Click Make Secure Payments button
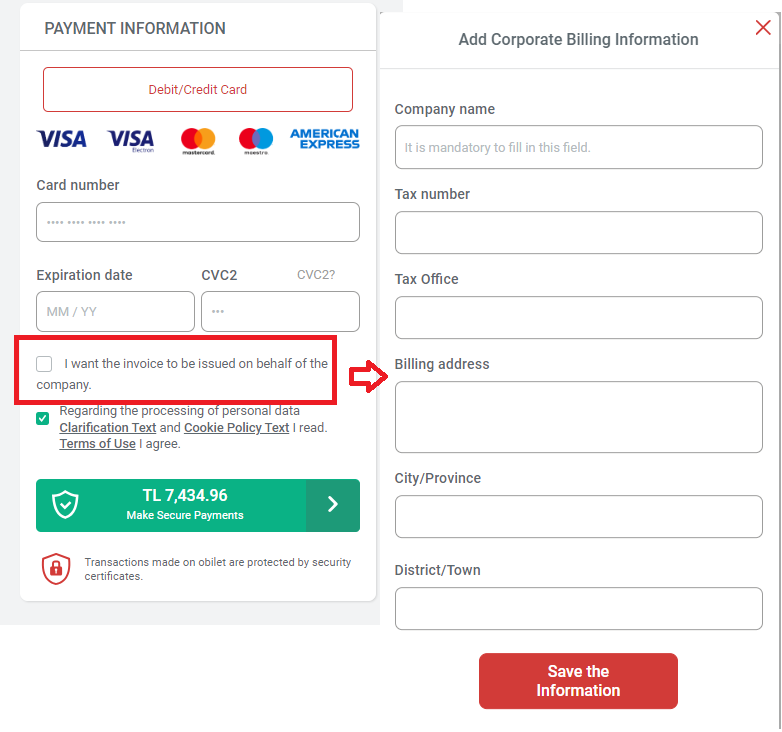Image resolution: width=782 pixels, height=732 pixels. [198, 506]
